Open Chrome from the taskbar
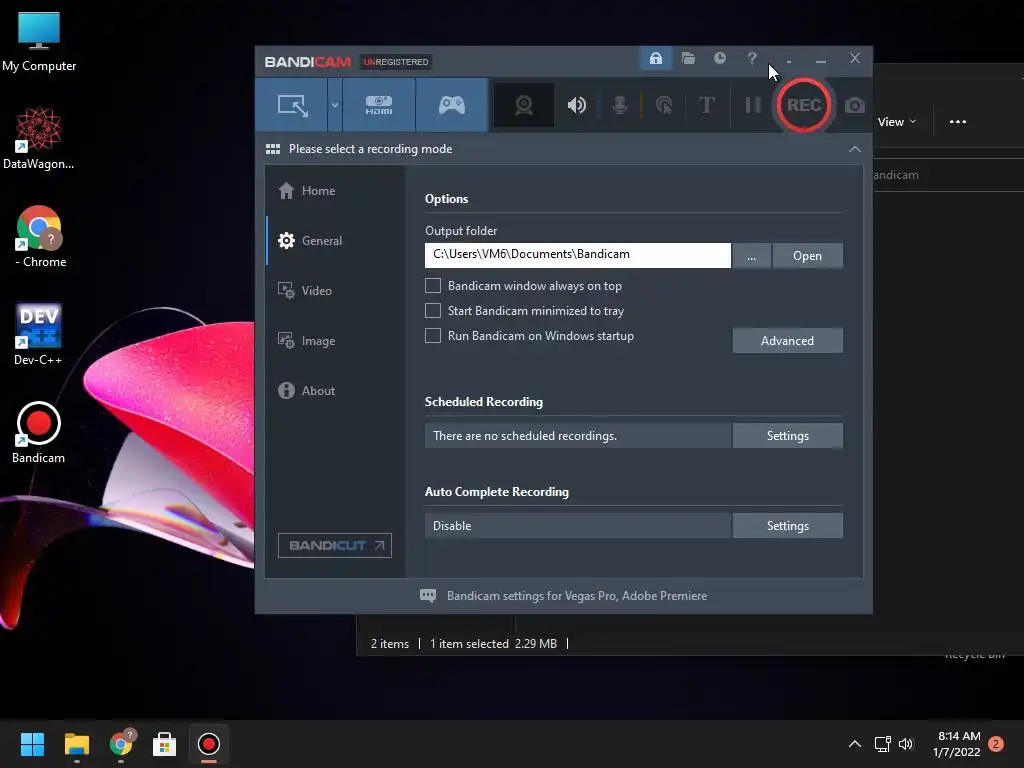The width and height of the screenshot is (1024, 768). [121, 744]
